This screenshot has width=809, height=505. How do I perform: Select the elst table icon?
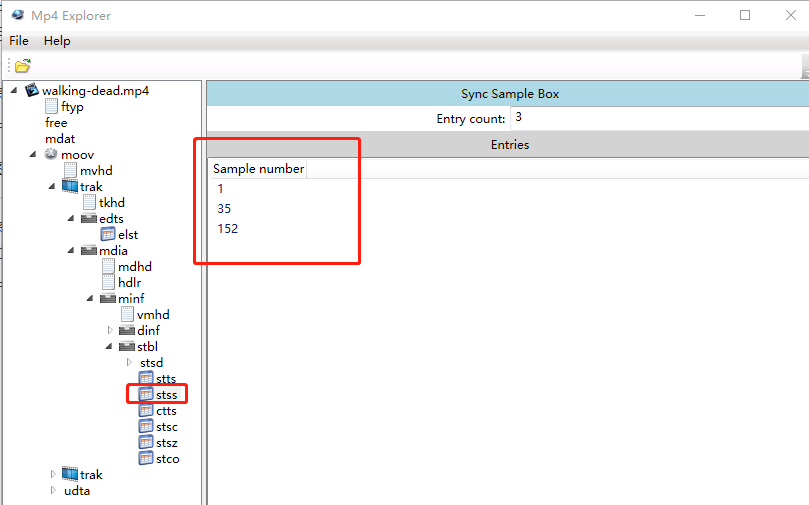(x=108, y=235)
